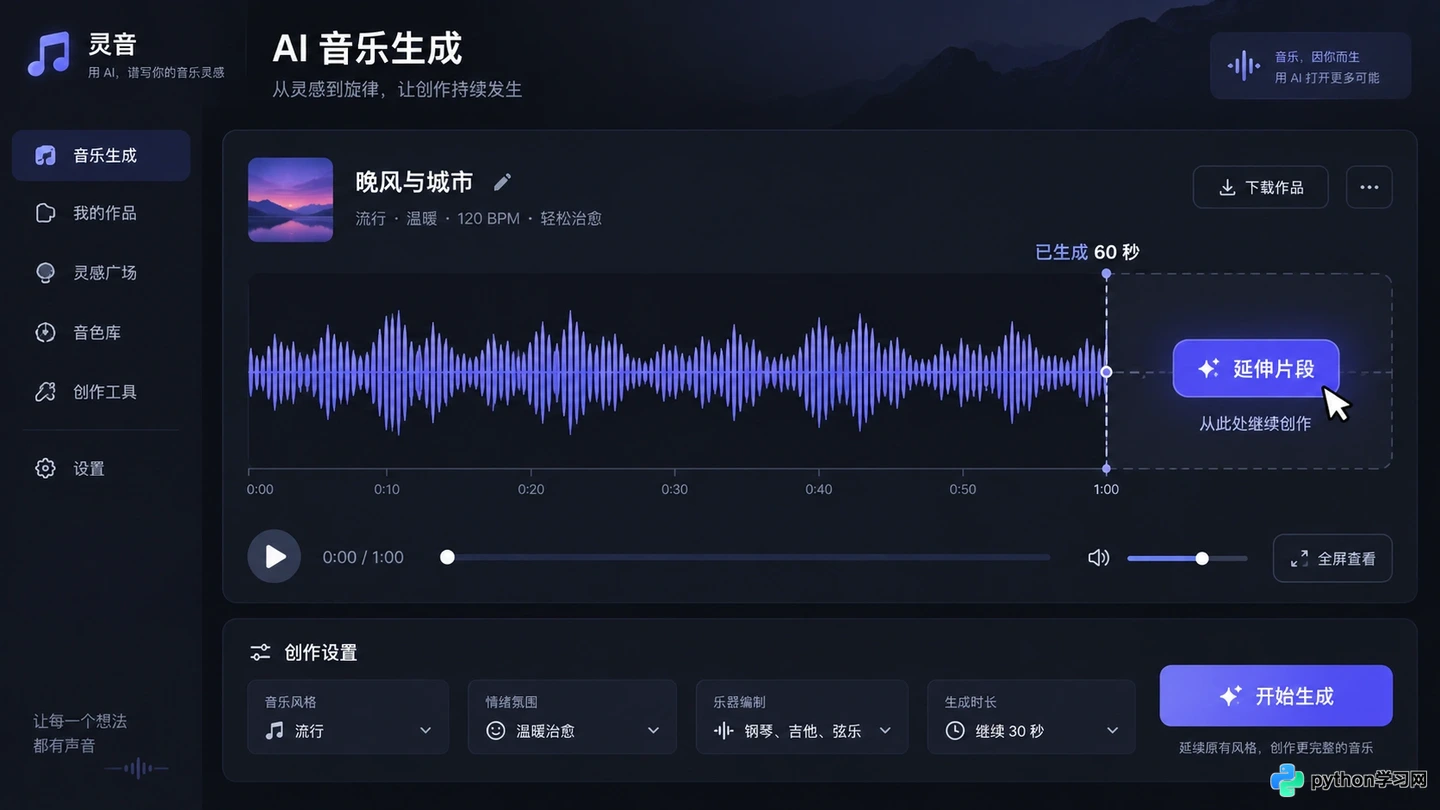Click the top handle of the 60-second marker

click(x=1106, y=273)
